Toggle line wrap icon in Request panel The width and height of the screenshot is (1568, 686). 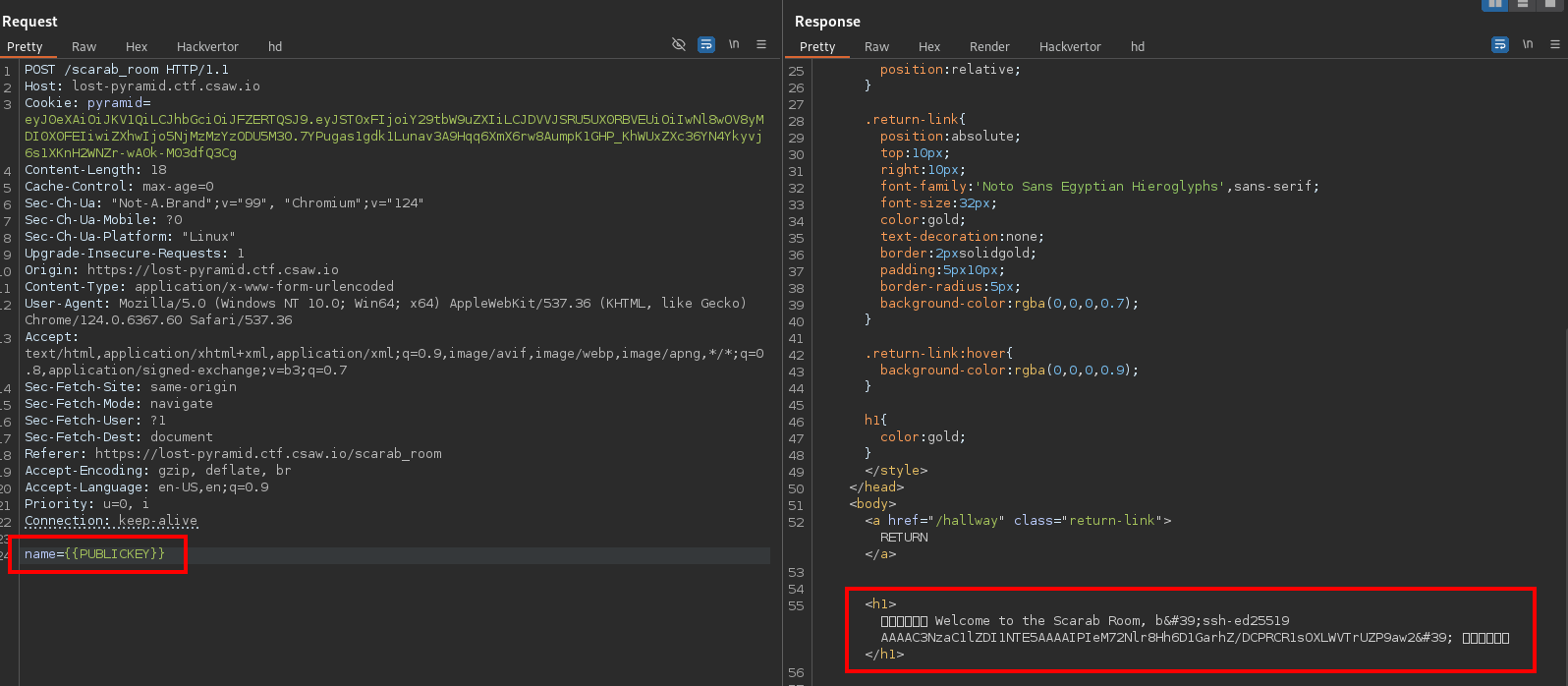tap(705, 44)
